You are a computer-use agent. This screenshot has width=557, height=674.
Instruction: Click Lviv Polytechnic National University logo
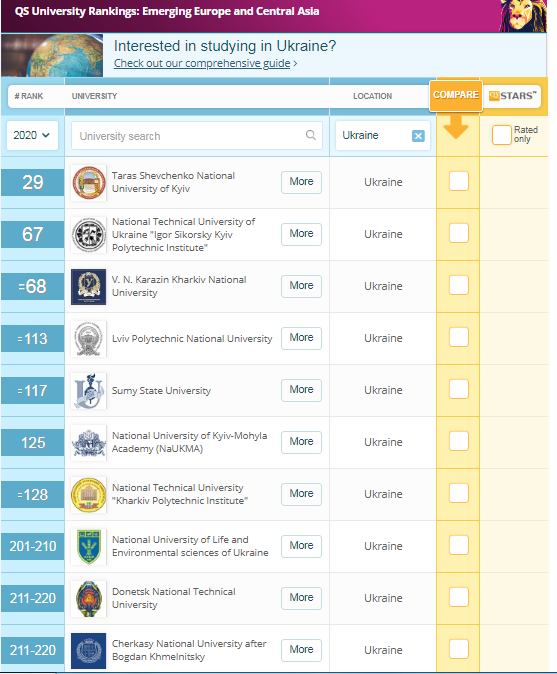(x=89, y=339)
